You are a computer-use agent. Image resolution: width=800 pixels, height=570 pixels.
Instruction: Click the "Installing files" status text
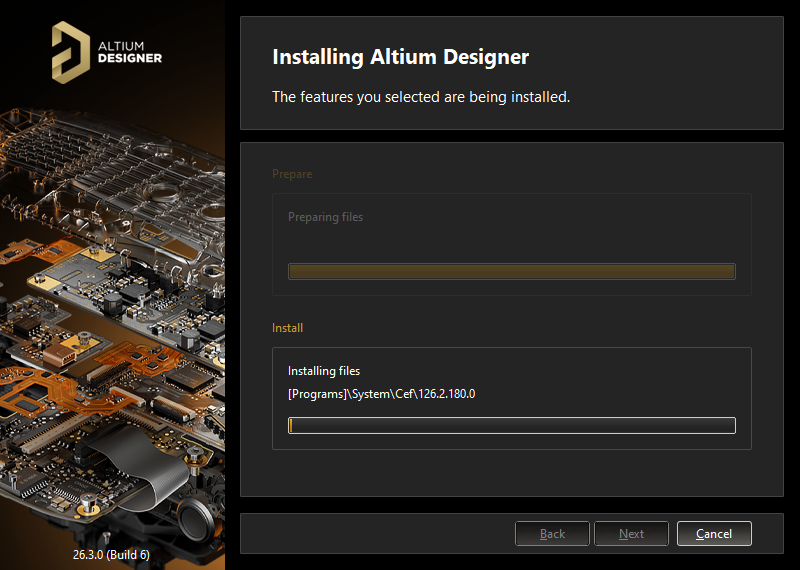tap(324, 371)
